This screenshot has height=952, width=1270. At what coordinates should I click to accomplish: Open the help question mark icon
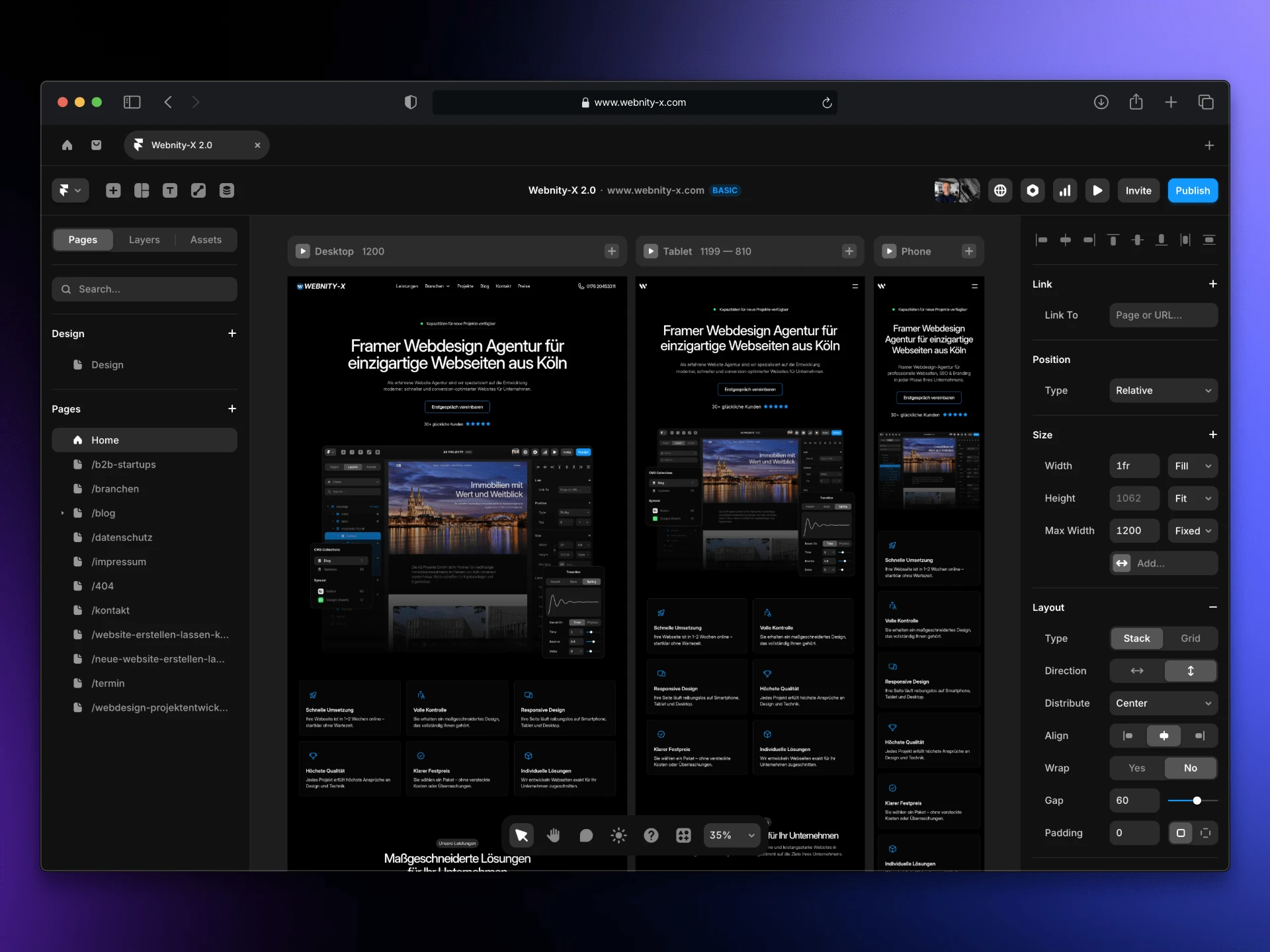[x=651, y=836]
